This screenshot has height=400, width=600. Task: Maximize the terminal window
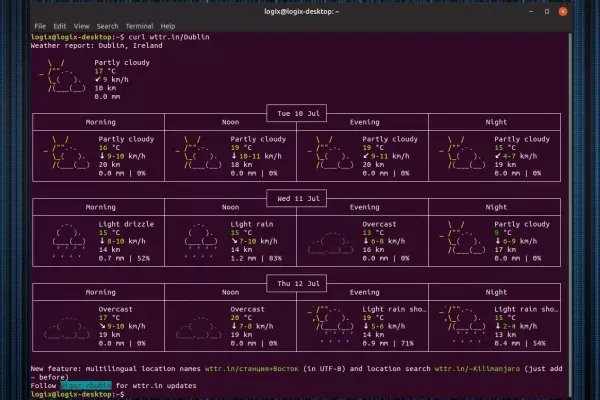tap(547, 11)
